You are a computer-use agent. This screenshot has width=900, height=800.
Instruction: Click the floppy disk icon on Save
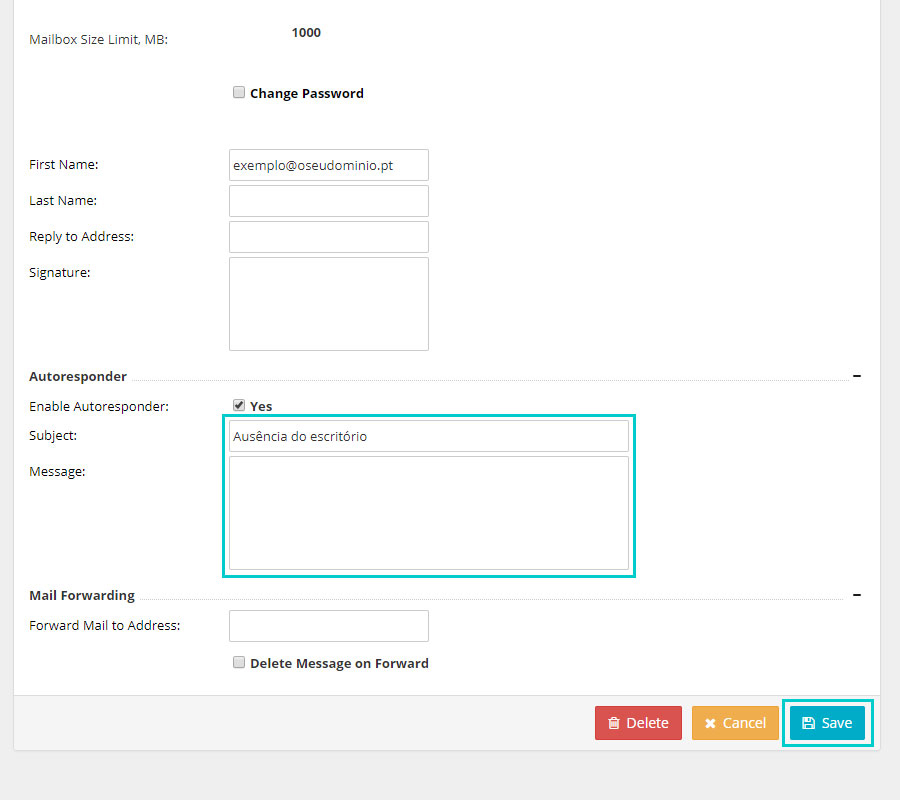point(809,723)
